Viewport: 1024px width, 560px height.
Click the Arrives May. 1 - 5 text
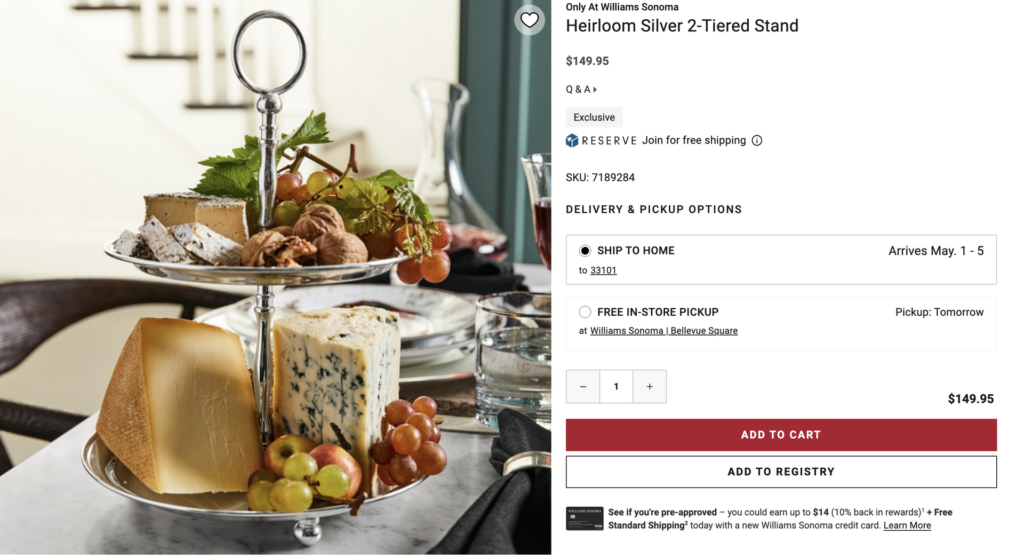936,251
